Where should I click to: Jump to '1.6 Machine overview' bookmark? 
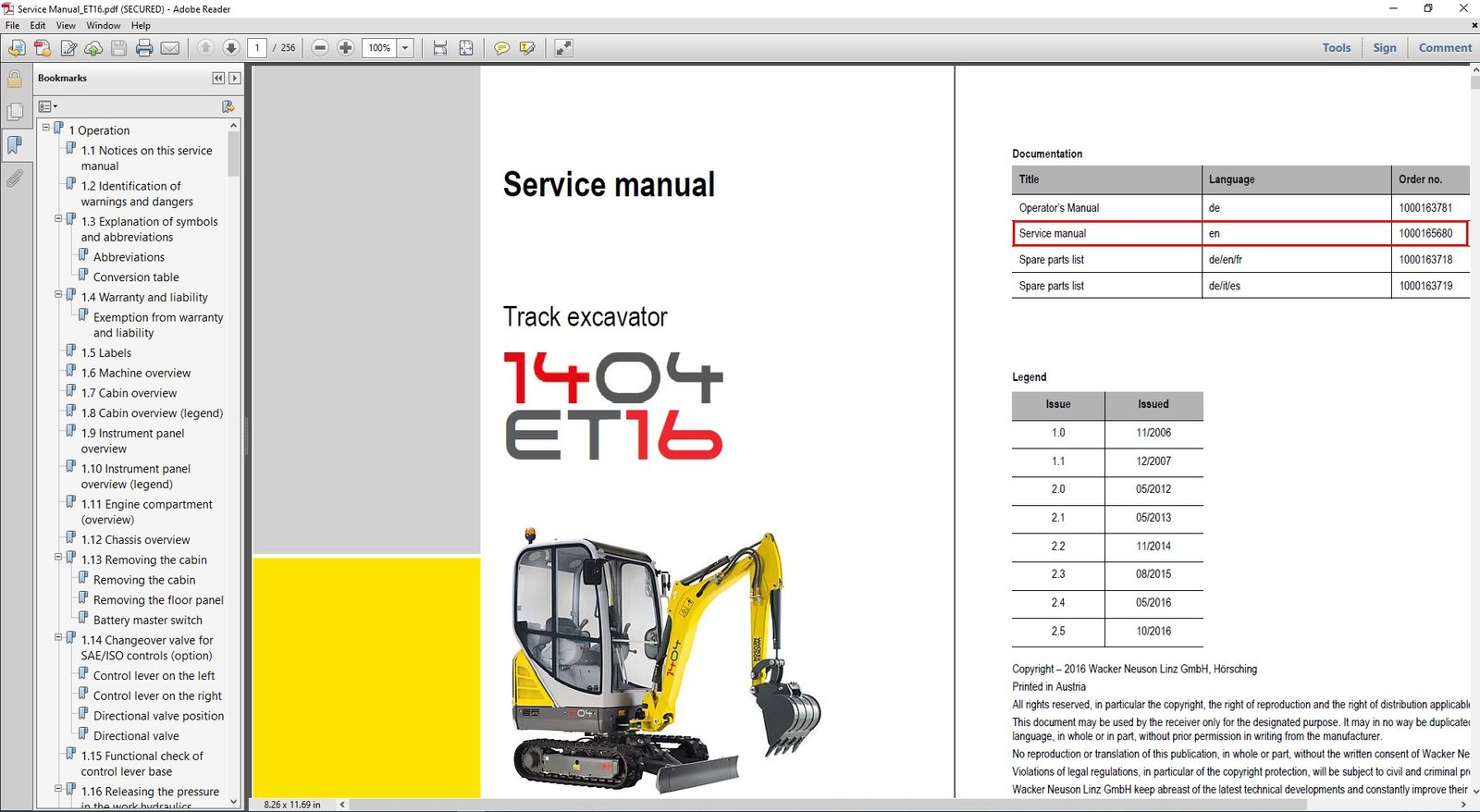tap(136, 373)
